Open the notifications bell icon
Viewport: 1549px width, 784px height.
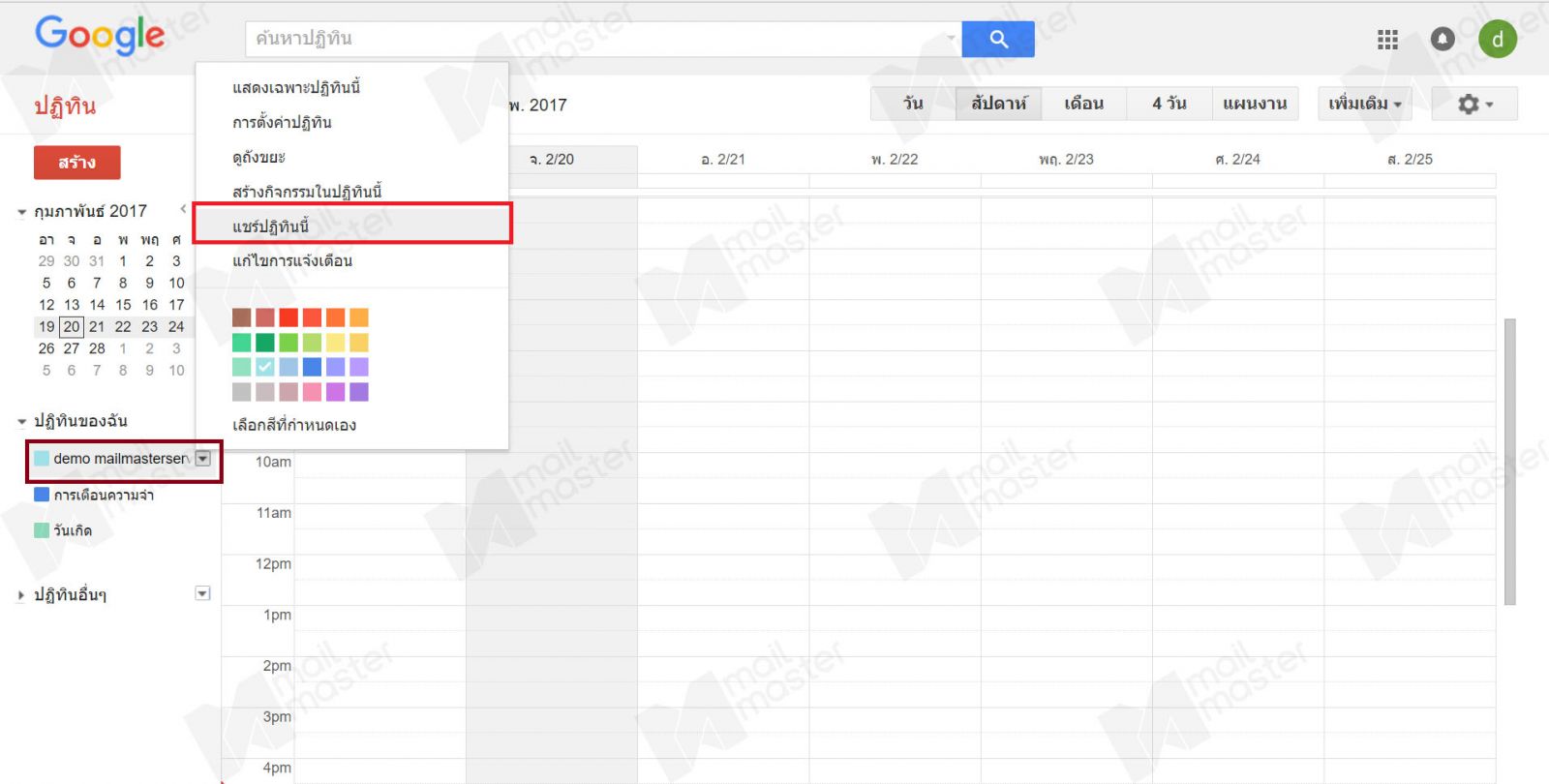click(x=1443, y=39)
